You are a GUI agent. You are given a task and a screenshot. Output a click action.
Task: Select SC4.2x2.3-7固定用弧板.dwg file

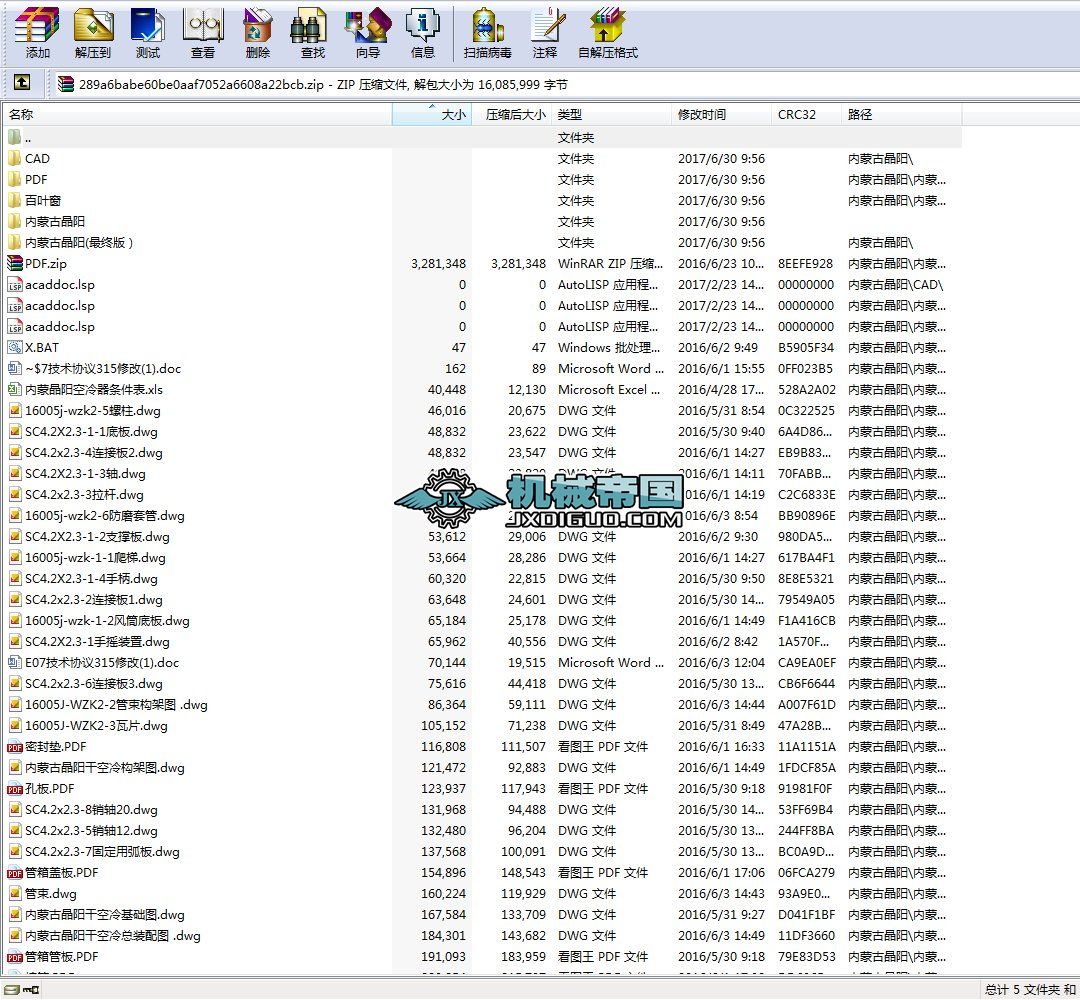482,851
